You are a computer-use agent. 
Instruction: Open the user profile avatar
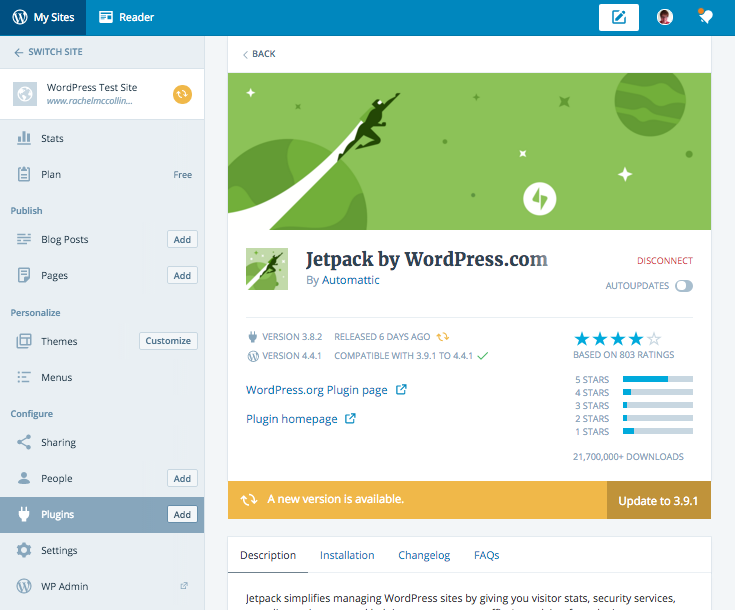point(665,17)
